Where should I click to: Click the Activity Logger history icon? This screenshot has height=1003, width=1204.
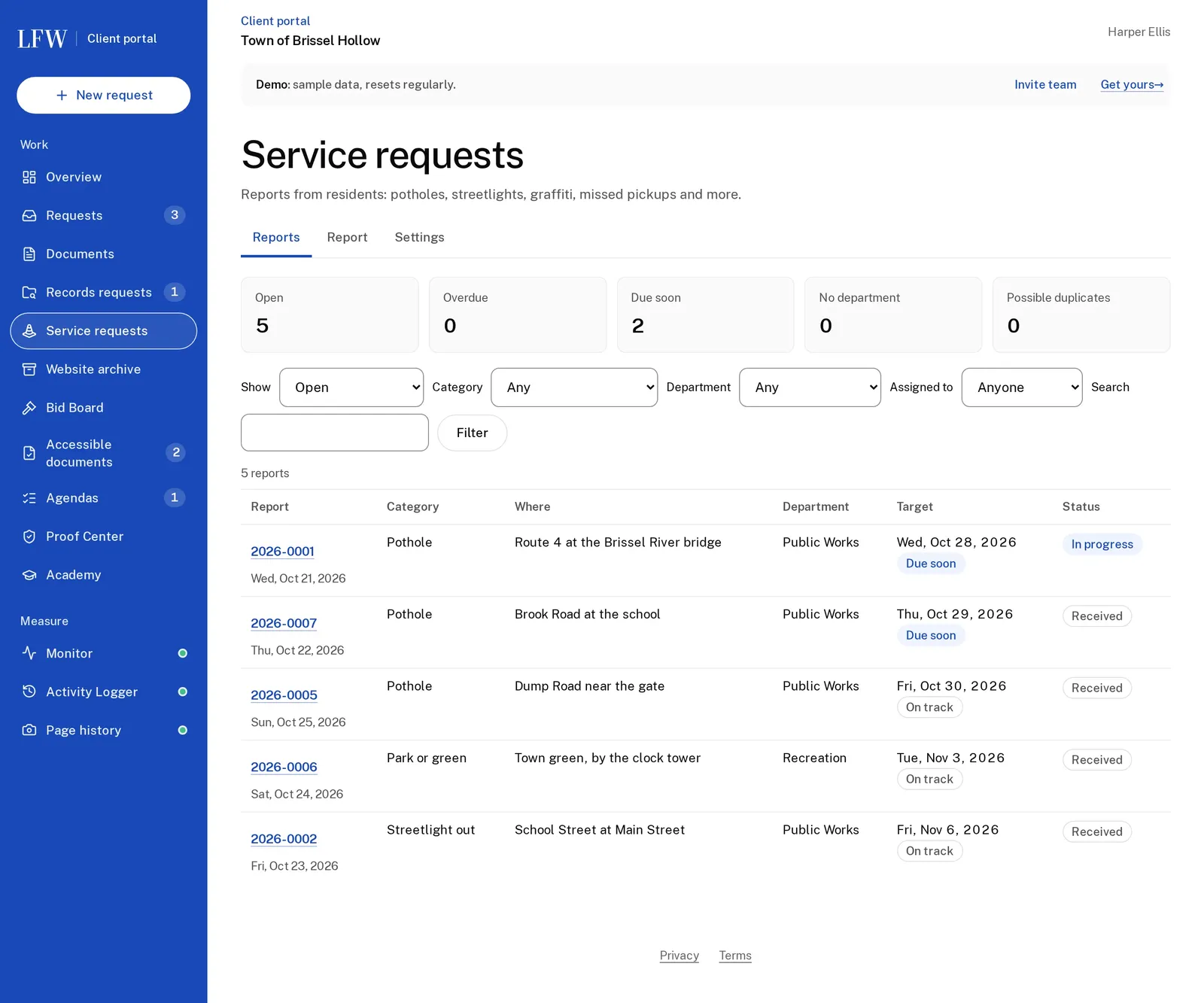click(x=29, y=691)
